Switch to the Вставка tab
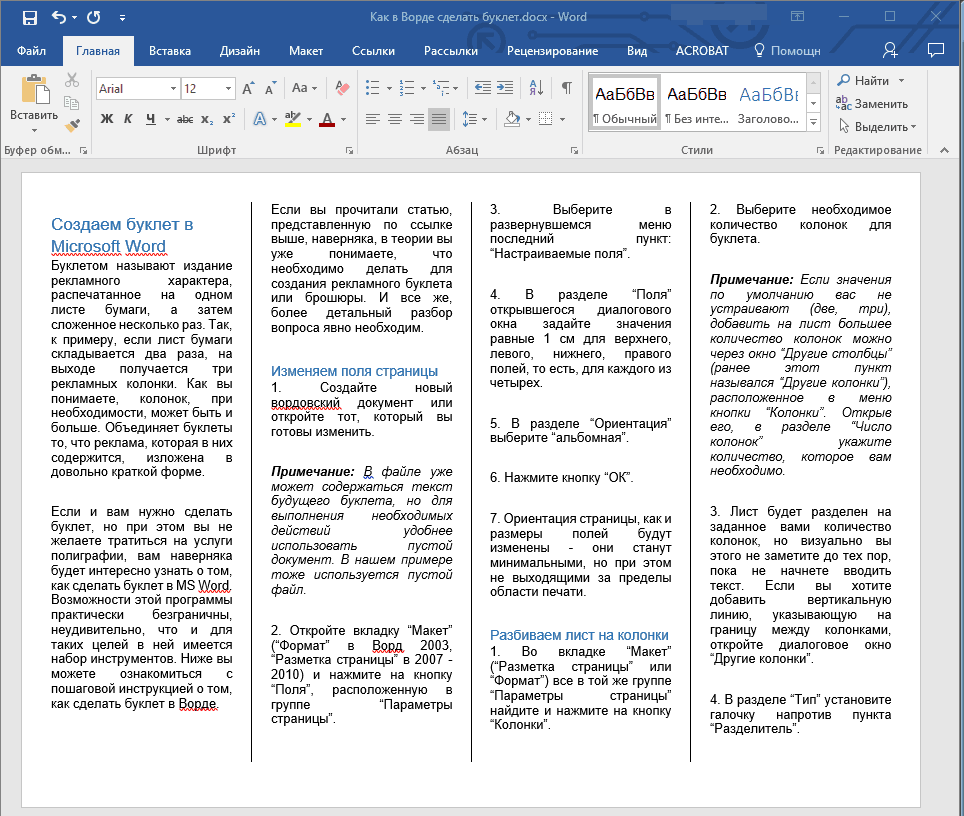The width and height of the screenshot is (964, 816). 170,50
